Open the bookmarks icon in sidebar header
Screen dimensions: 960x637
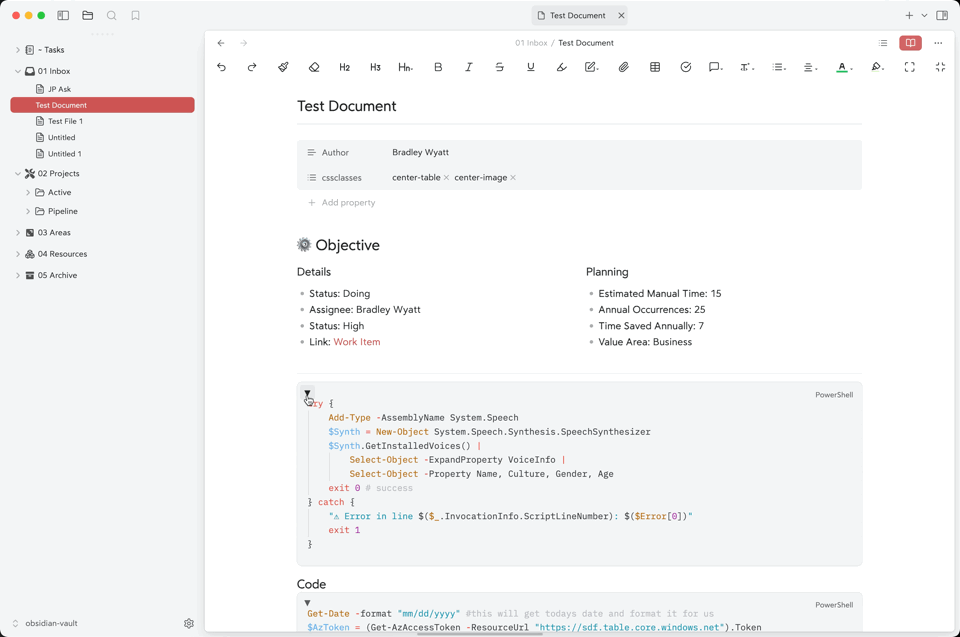135,15
